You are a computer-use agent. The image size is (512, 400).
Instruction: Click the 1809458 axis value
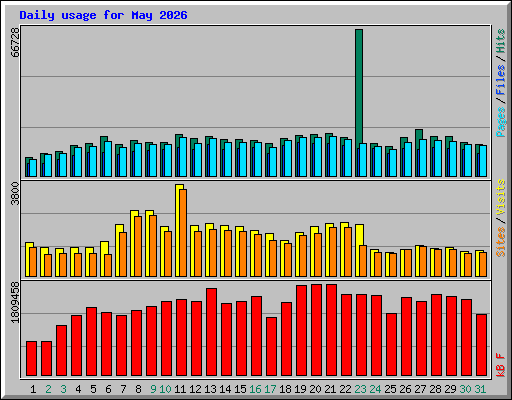[15, 302]
